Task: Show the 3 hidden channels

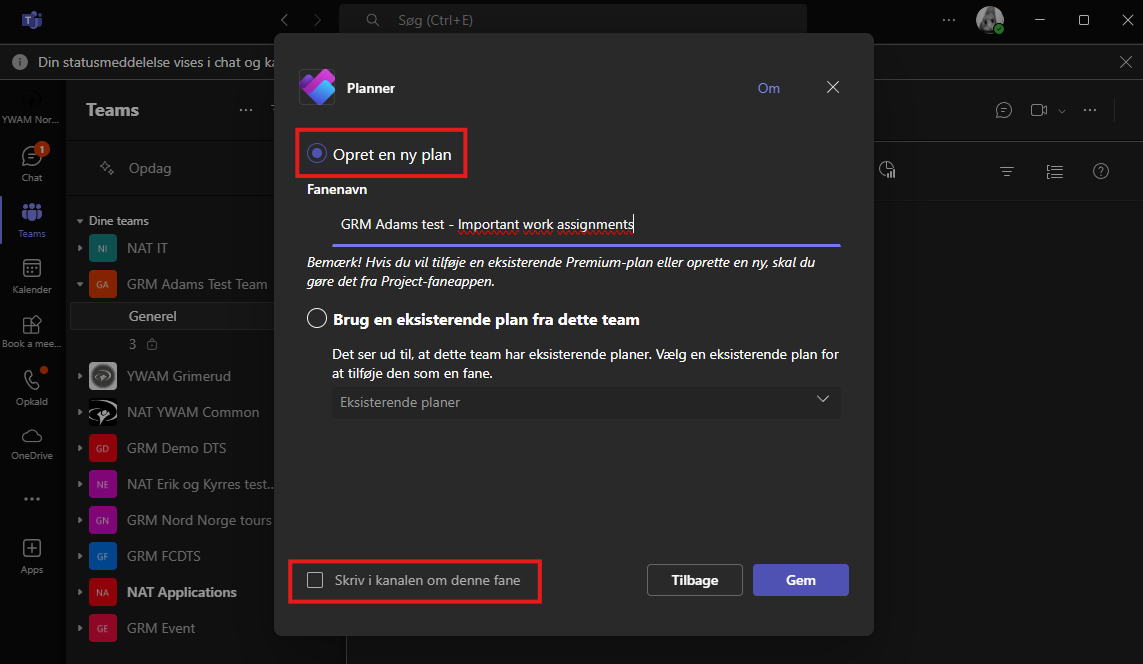Action: click(x=143, y=344)
